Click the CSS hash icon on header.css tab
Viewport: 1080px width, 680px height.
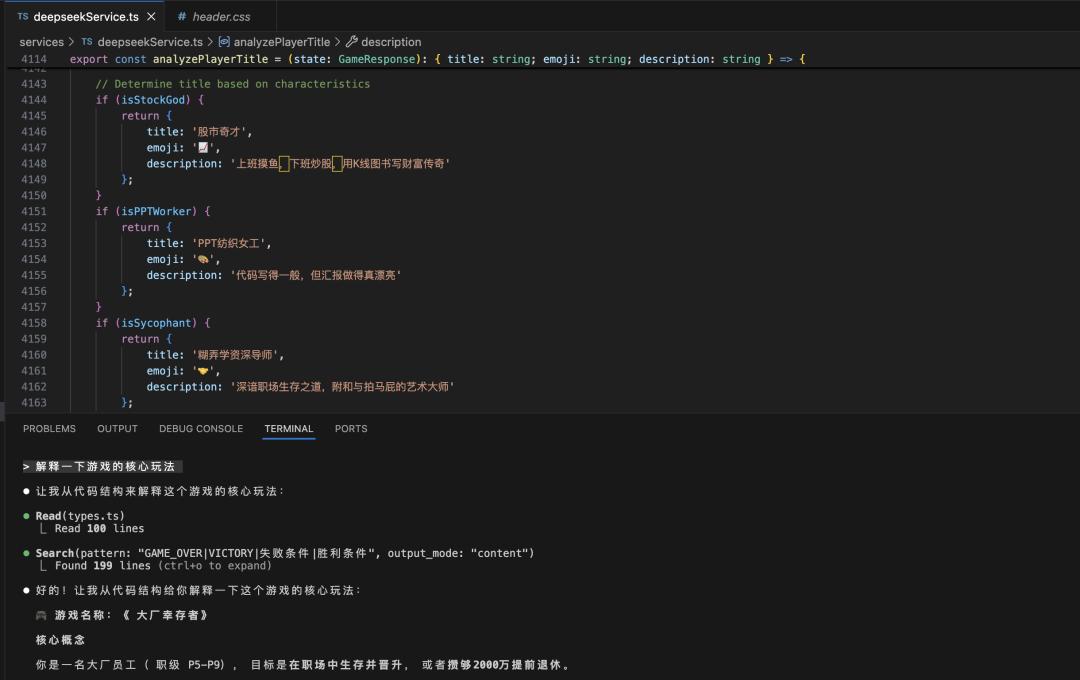[182, 17]
